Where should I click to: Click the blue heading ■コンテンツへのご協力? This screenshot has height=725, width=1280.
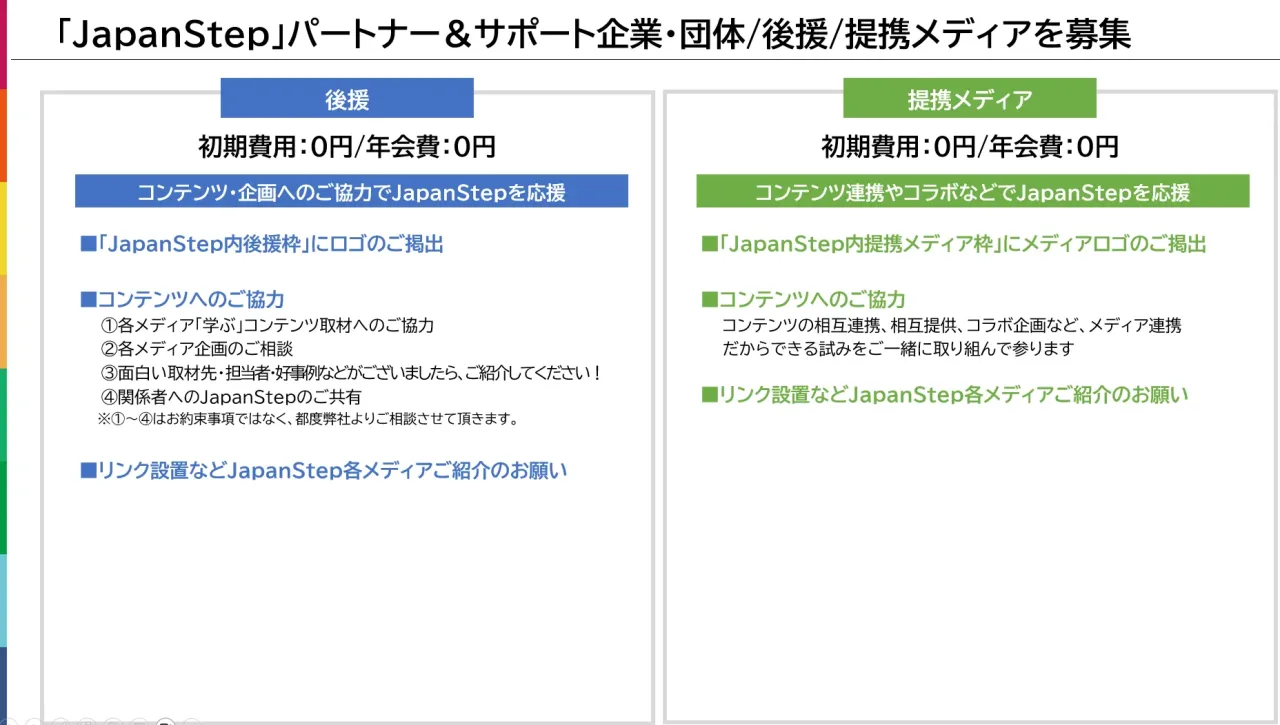182,299
